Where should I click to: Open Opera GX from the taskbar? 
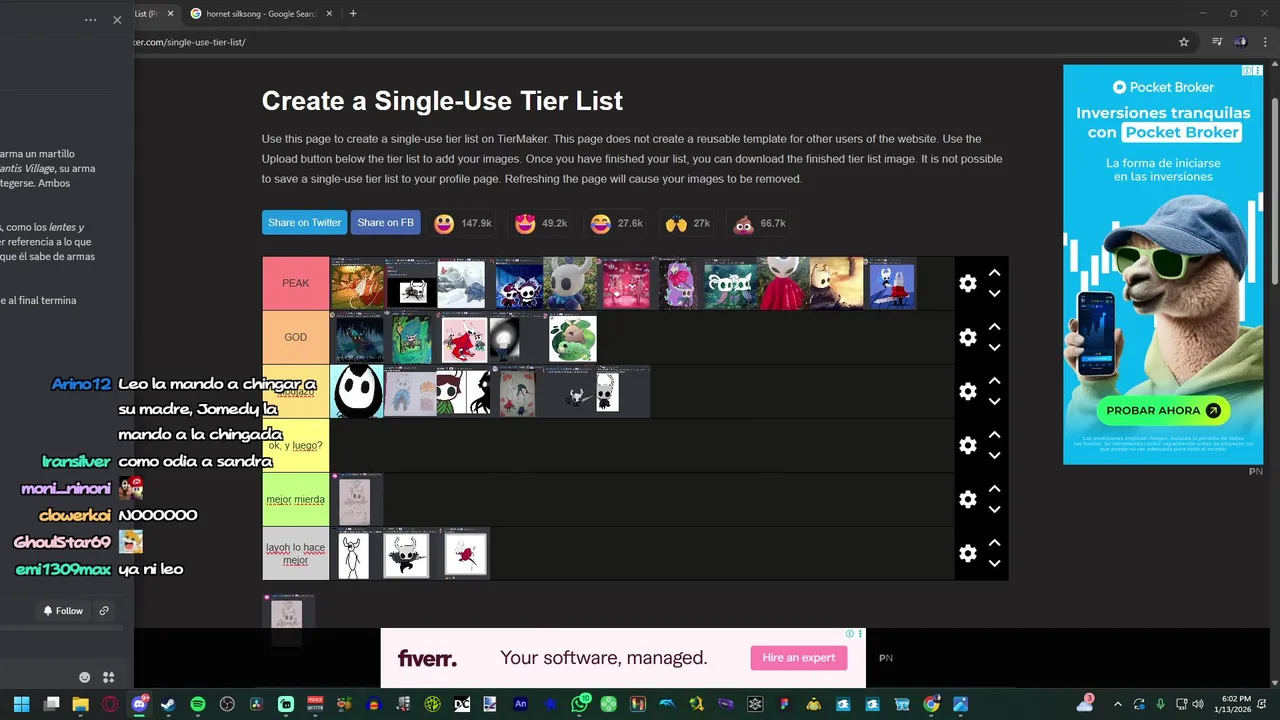click(x=109, y=704)
